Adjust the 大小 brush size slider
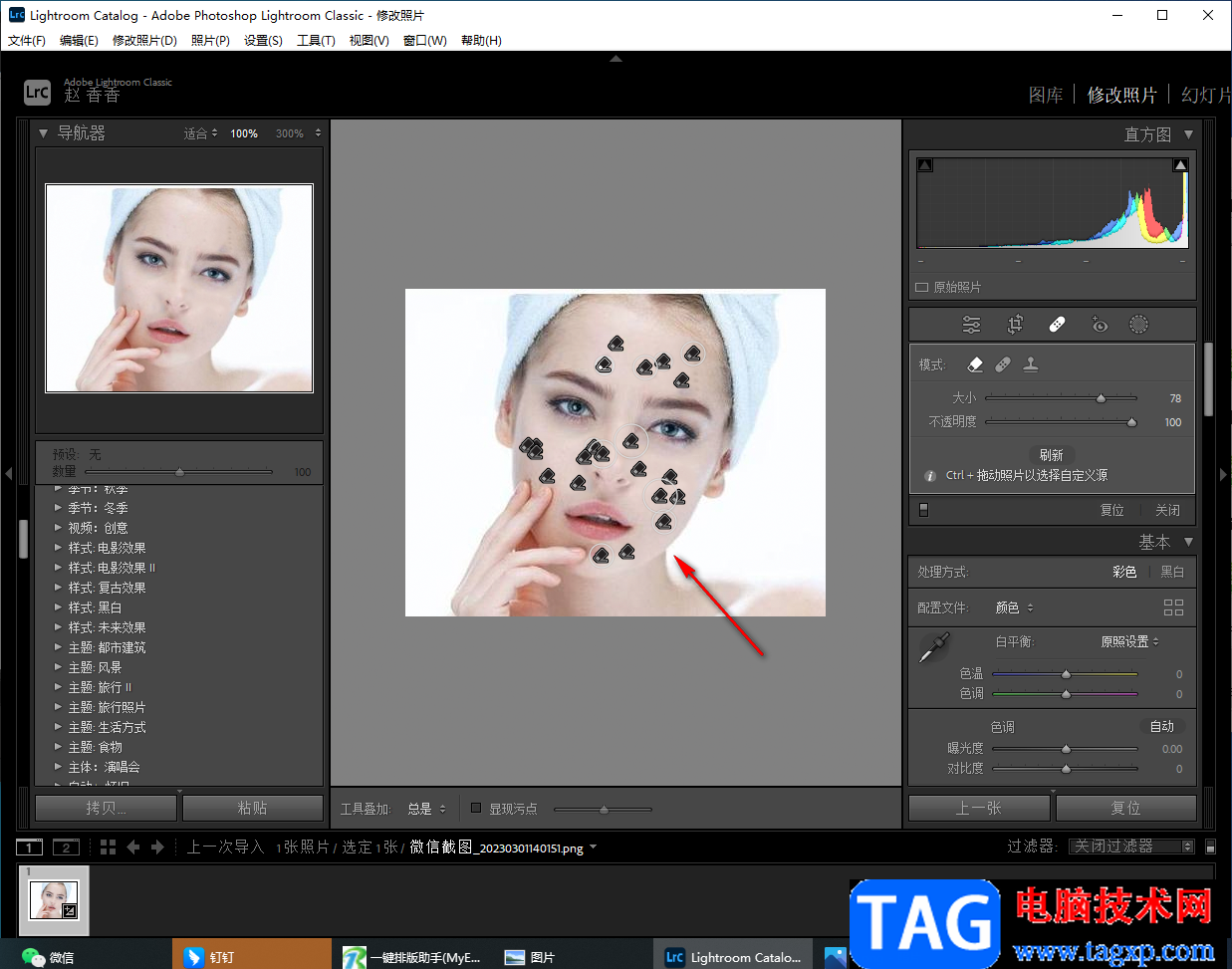1232x969 pixels. click(1061, 398)
